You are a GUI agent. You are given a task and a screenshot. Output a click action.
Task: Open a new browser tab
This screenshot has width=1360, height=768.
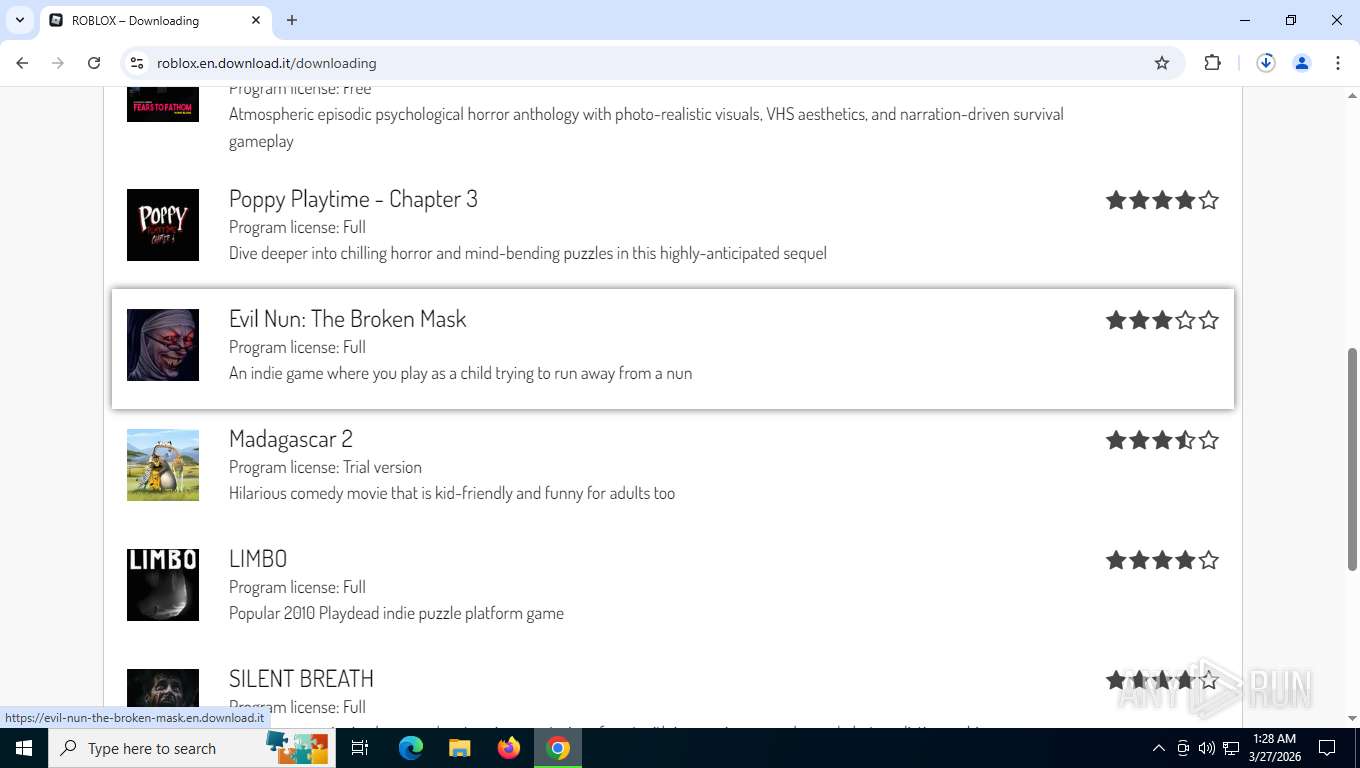pyautogui.click(x=292, y=20)
